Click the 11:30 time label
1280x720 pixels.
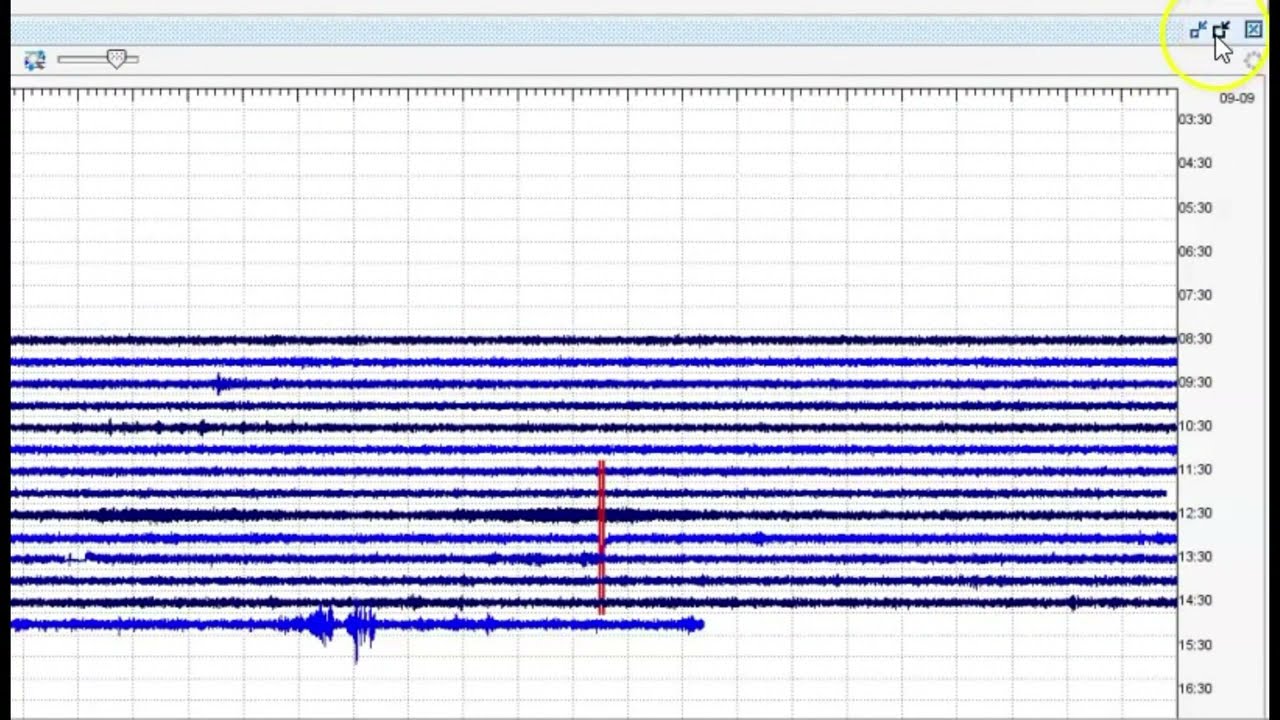point(1195,470)
